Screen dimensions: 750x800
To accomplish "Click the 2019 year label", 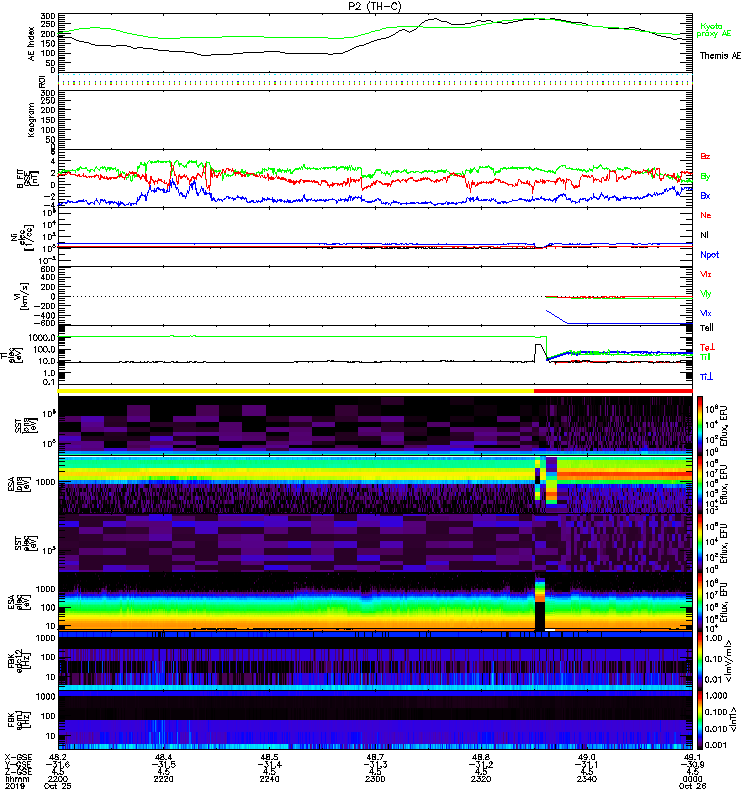I will (x=14, y=786).
